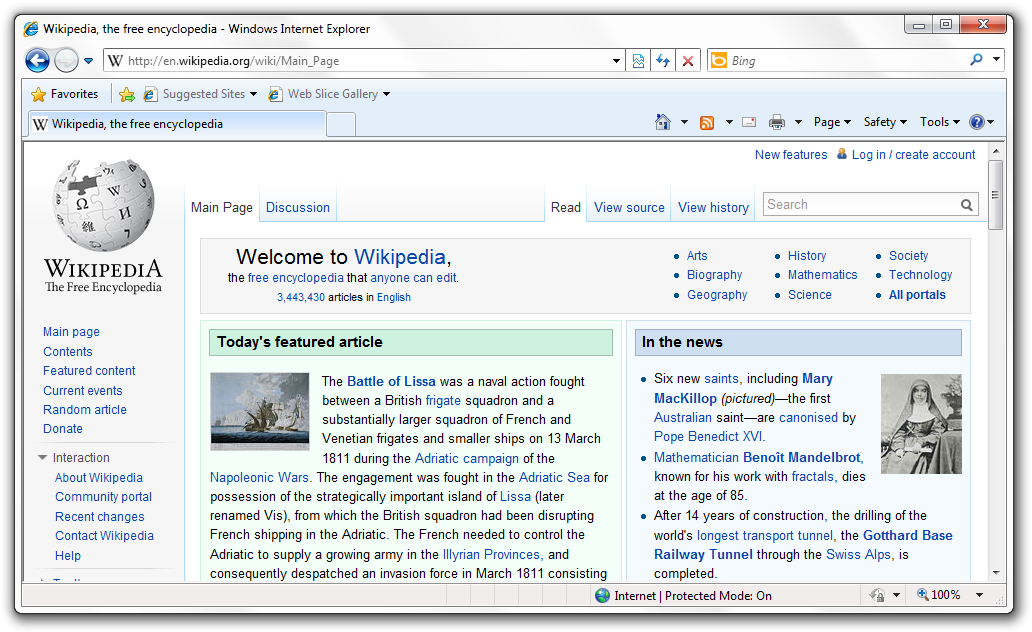Open the search provider dropdown arrow

pos(996,60)
